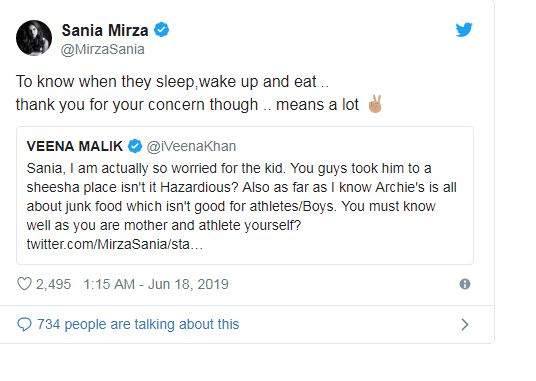The width and height of the screenshot is (536, 381).
Task: Open the quoted tweet text starting with Sania, I am actually
Action: click(x=241, y=197)
